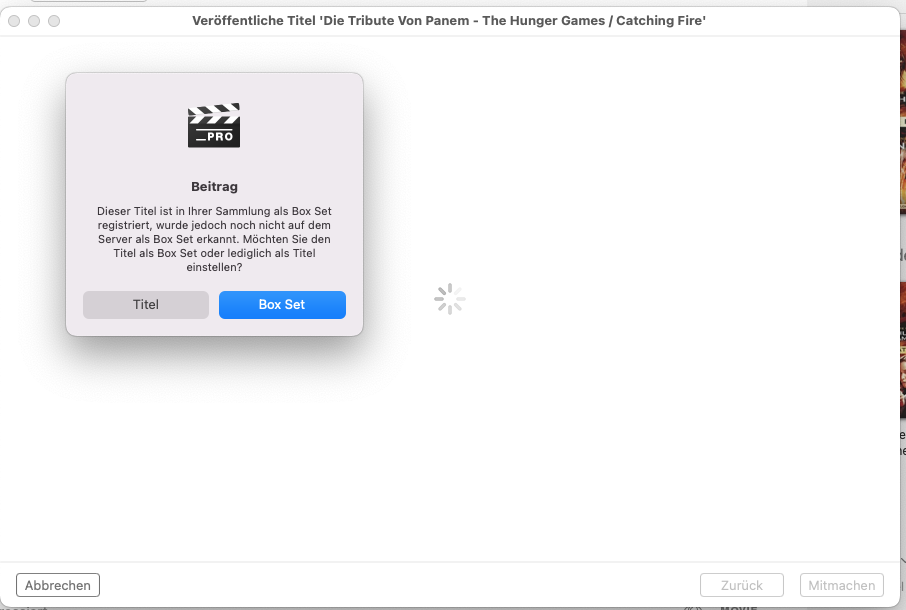Click the Mitmachen button

click(x=841, y=585)
